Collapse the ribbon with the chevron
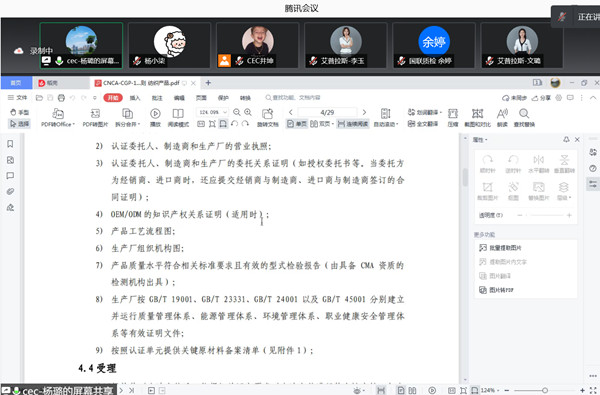 click(x=593, y=98)
